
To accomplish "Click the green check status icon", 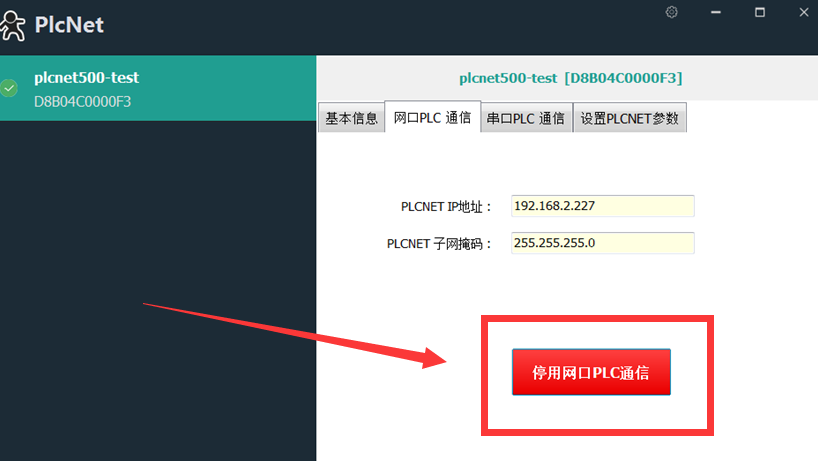I will pyautogui.click(x=10, y=88).
